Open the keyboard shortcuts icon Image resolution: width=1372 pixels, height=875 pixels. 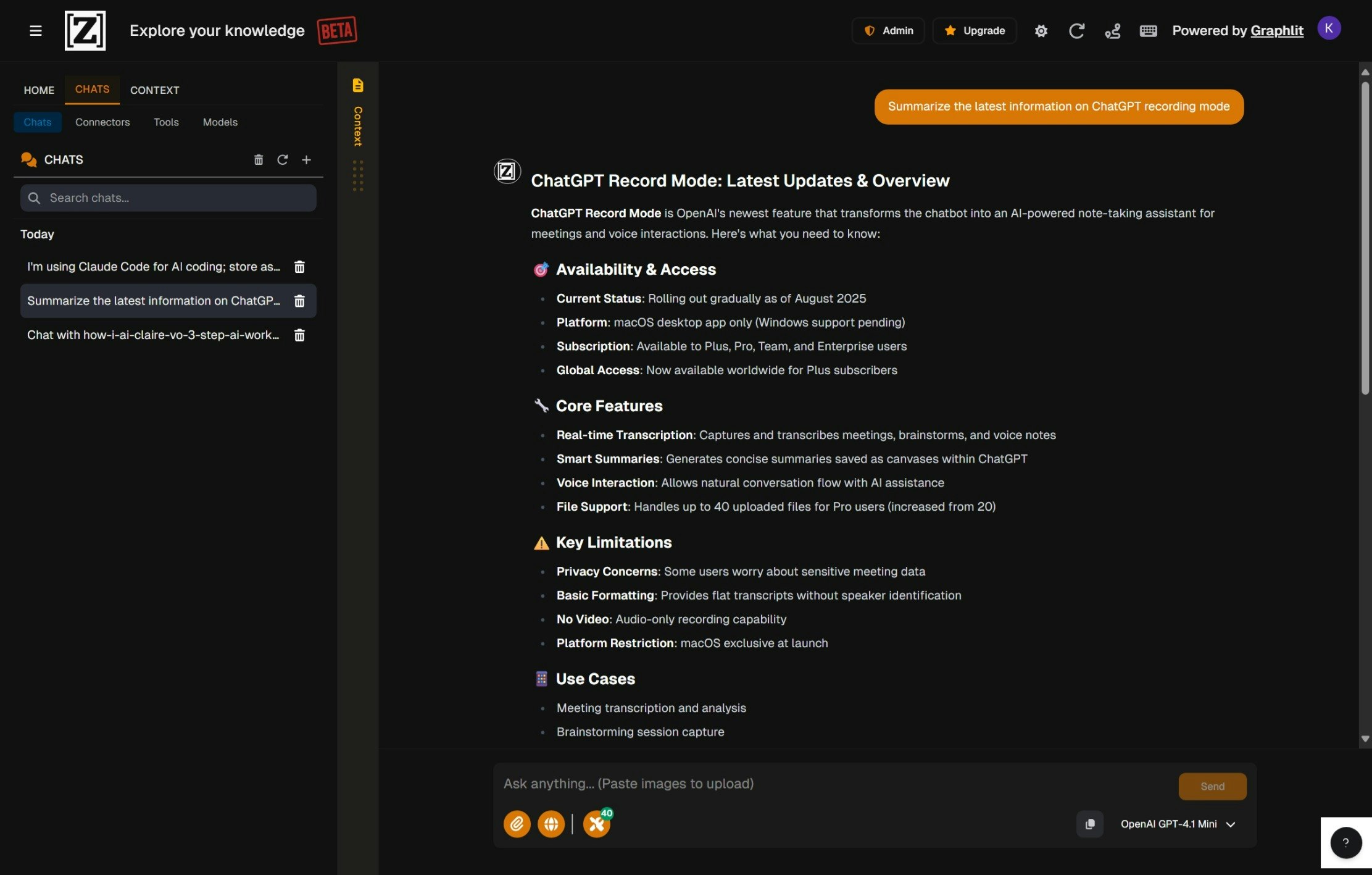coord(1148,31)
